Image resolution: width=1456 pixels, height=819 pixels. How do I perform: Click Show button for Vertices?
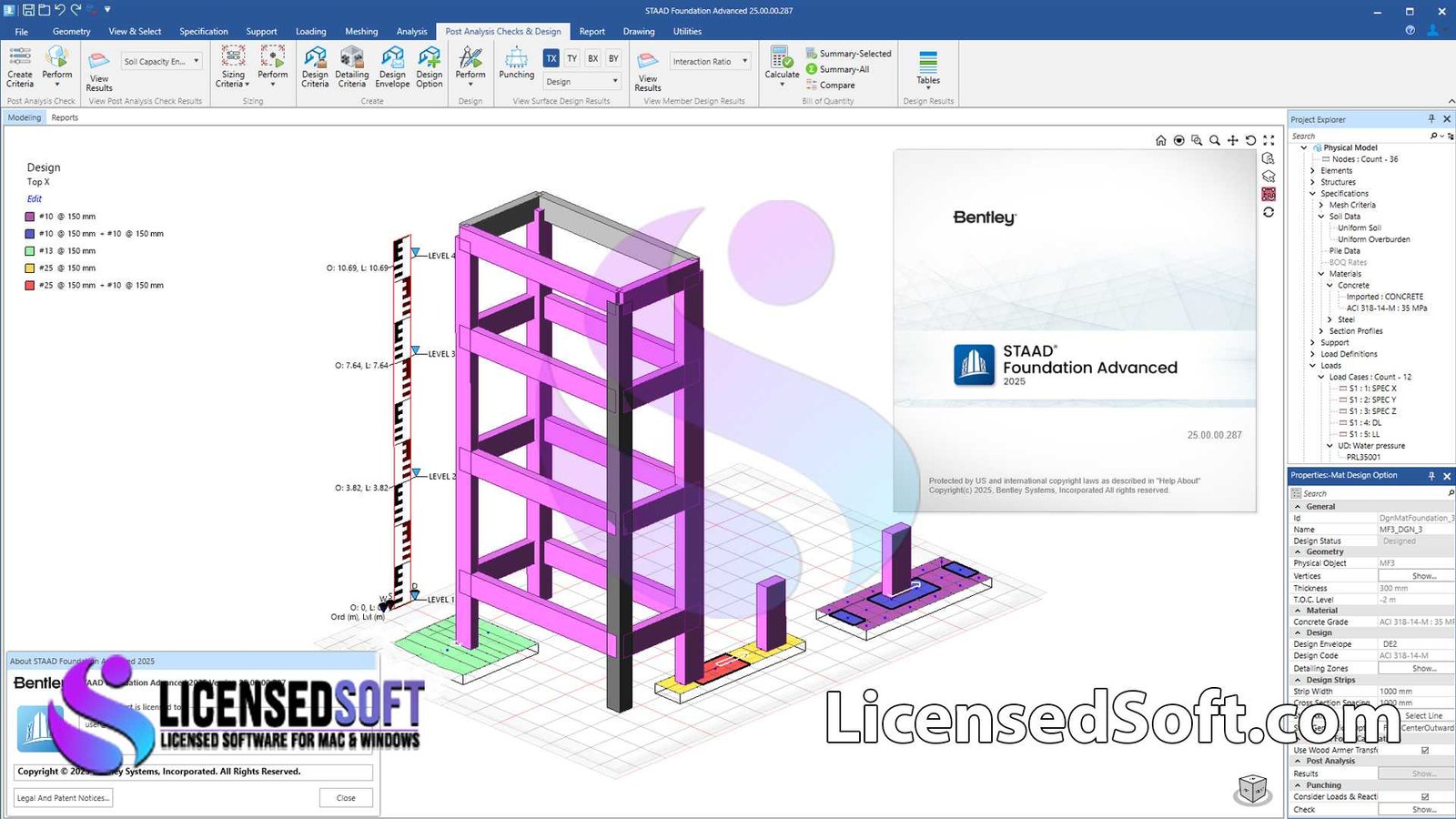click(1416, 576)
